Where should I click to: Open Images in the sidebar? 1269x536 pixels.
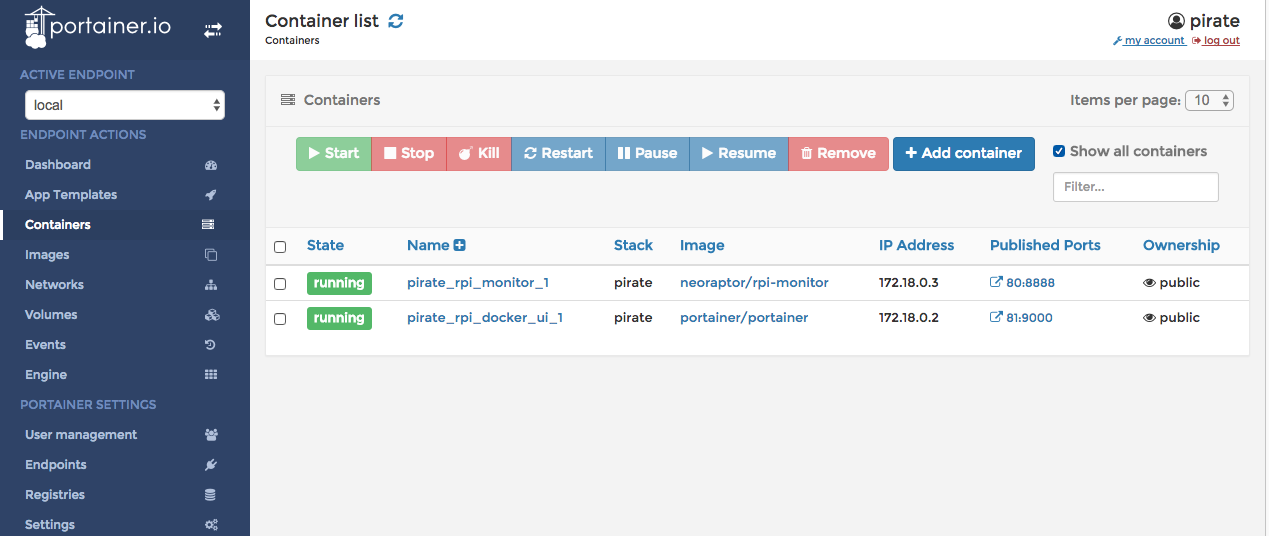coord(47,255)
